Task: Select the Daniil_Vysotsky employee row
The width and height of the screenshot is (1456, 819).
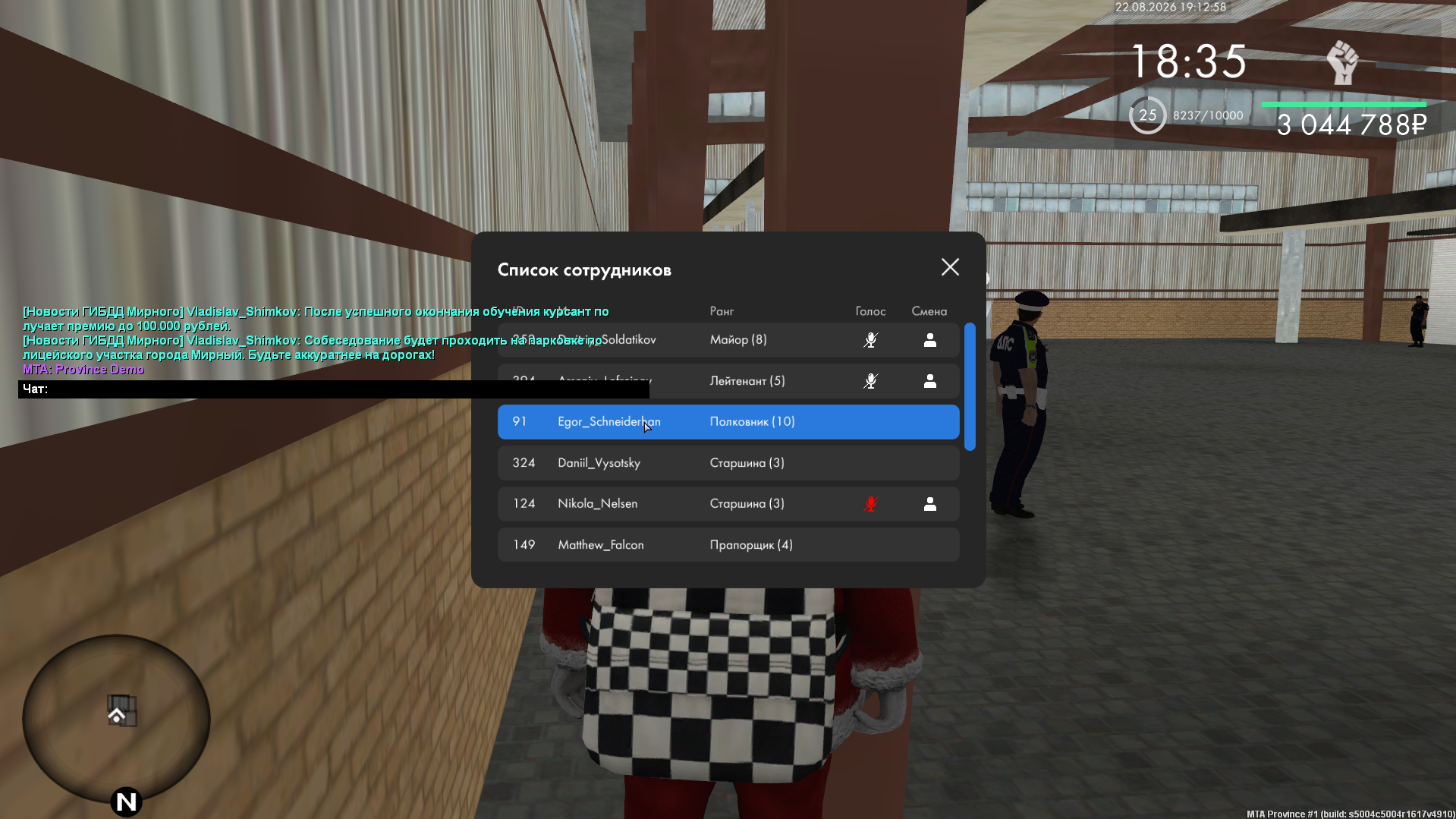Action: tap(728, 463)
